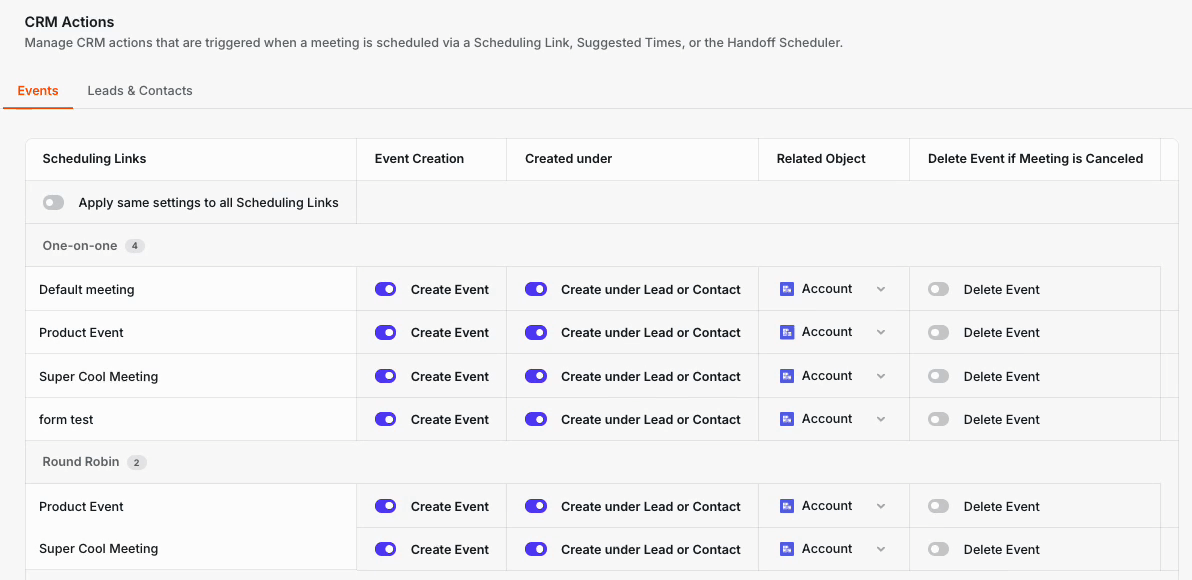
Task: Switch to Leads & Contacts tab
Action: (x=140, y=90)
